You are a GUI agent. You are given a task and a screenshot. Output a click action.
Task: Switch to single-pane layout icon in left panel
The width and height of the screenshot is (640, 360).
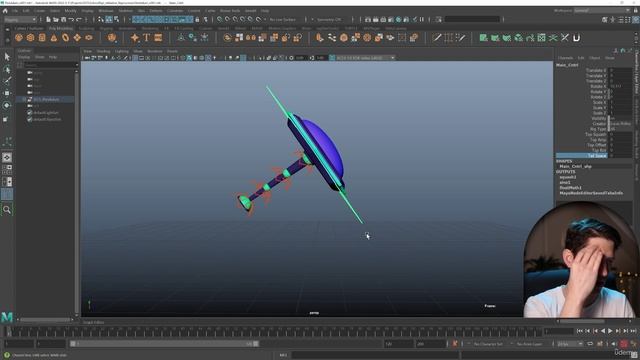(x=7, y=158)
